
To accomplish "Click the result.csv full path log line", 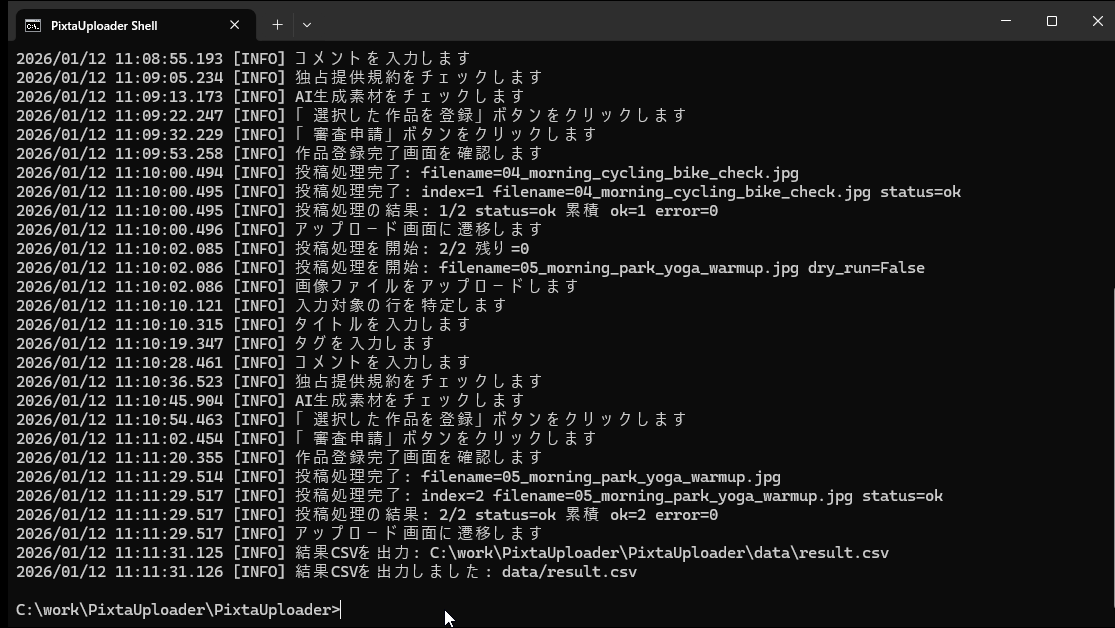I will [x=452, y=553].
